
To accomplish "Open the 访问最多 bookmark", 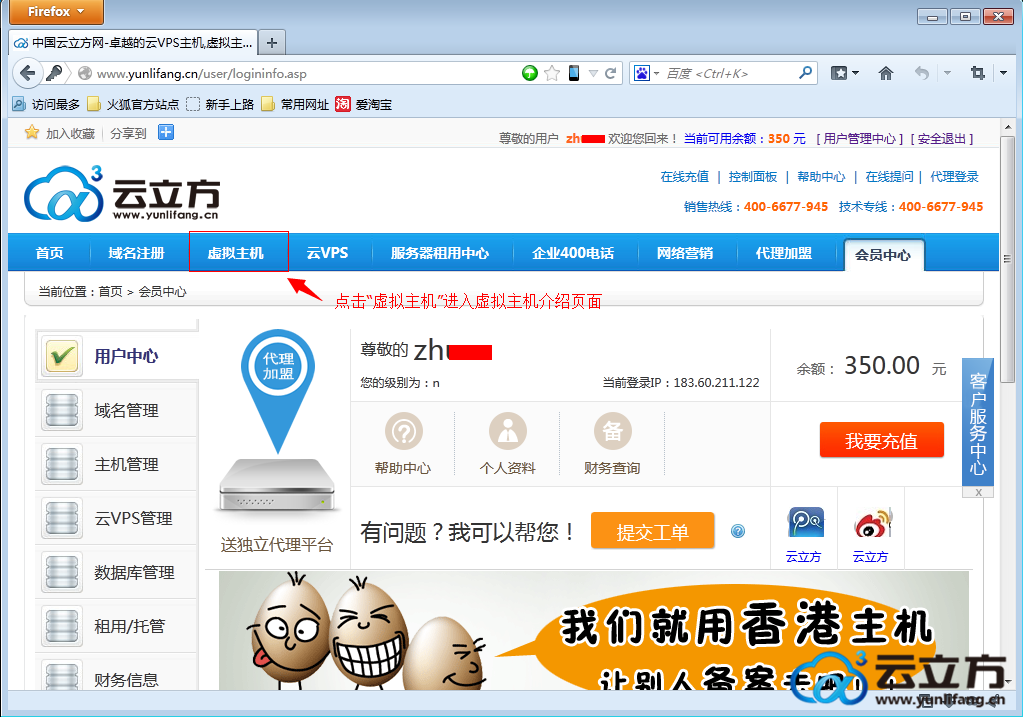I will click(x=46, y=104).
